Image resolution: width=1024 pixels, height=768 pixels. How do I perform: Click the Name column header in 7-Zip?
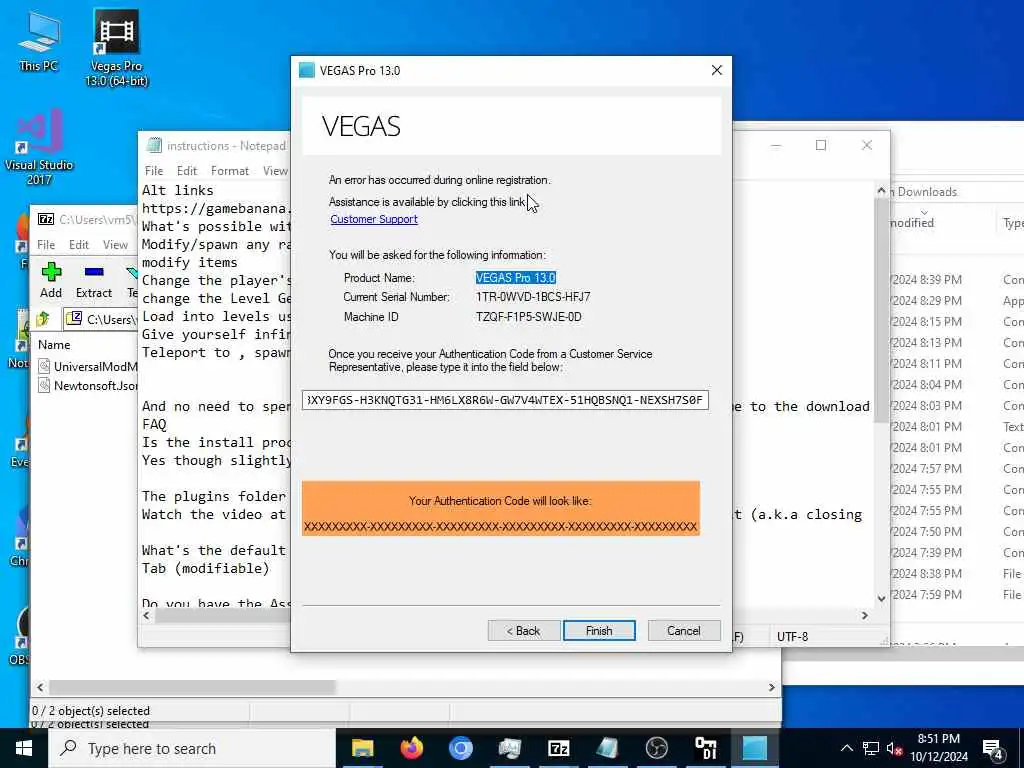[54, 345]
